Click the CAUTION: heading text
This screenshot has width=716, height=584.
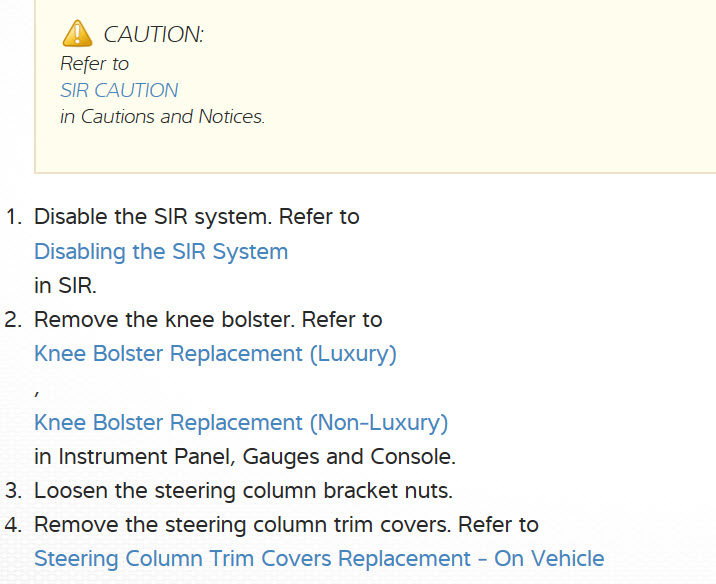point(153,35)
